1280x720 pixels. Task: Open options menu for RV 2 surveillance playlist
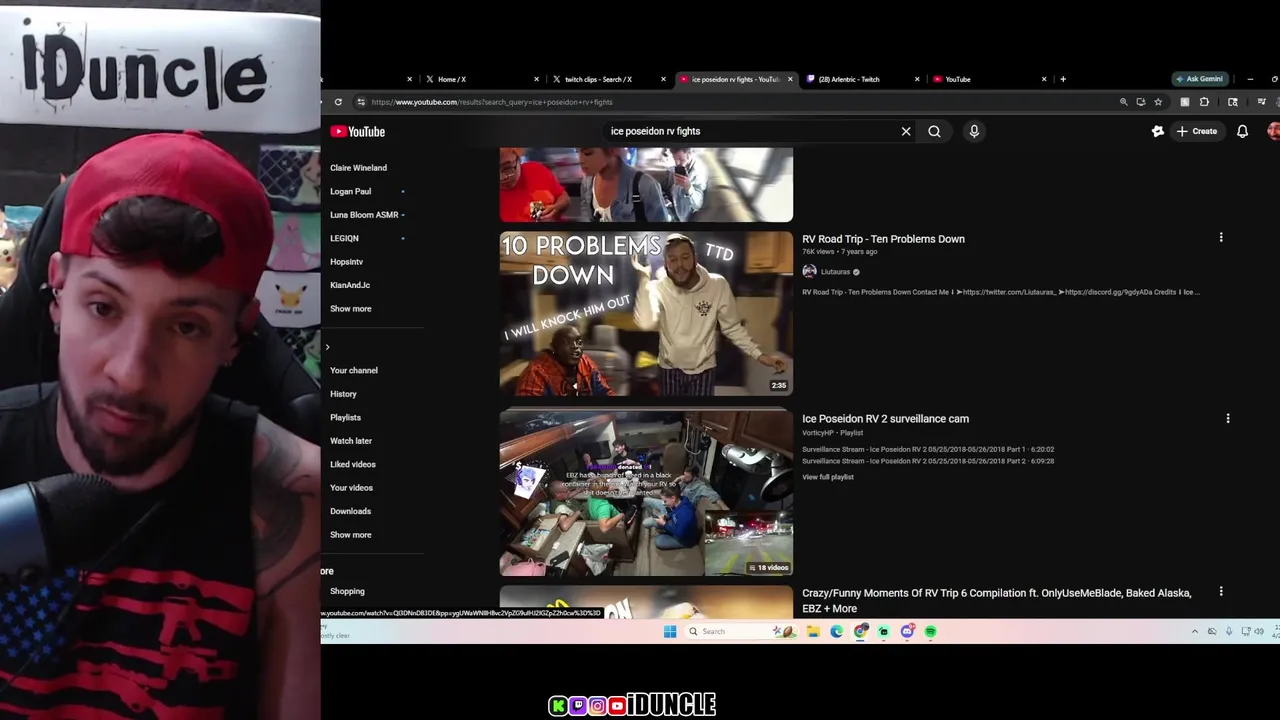click(1228, 419)
